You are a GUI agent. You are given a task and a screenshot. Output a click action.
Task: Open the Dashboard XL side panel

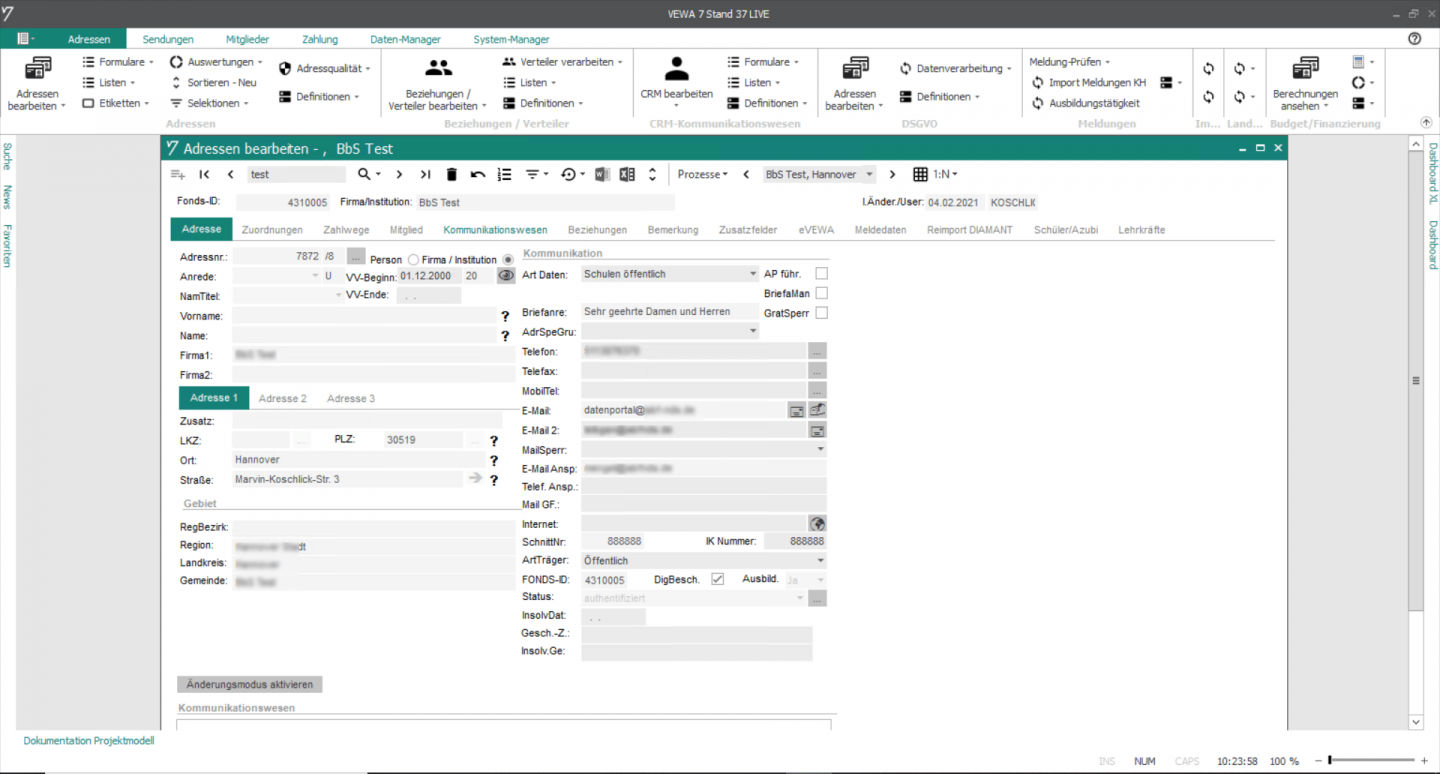point(1432,173)
